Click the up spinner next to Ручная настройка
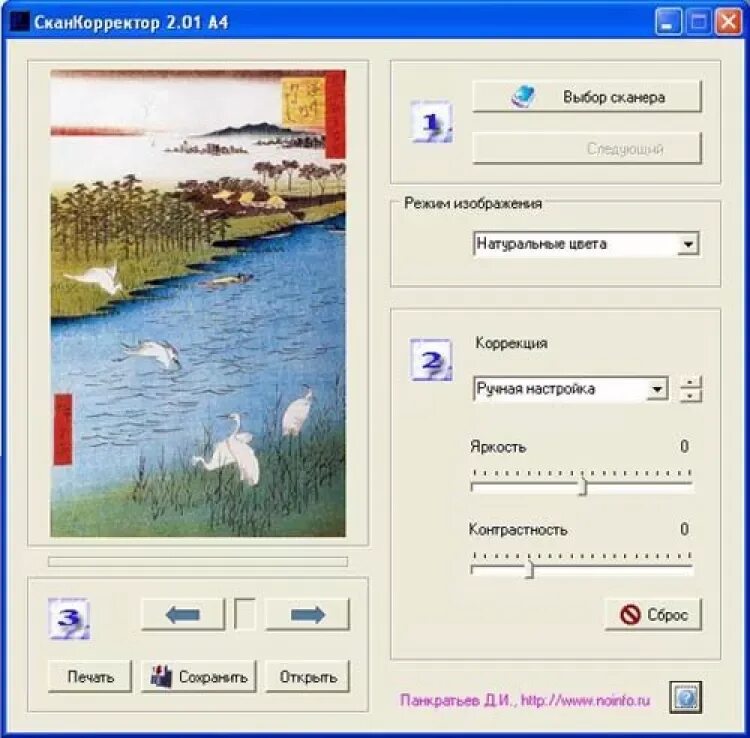Image resolution: width=750 pixels, height=738 pixels. tap(690, 382)
